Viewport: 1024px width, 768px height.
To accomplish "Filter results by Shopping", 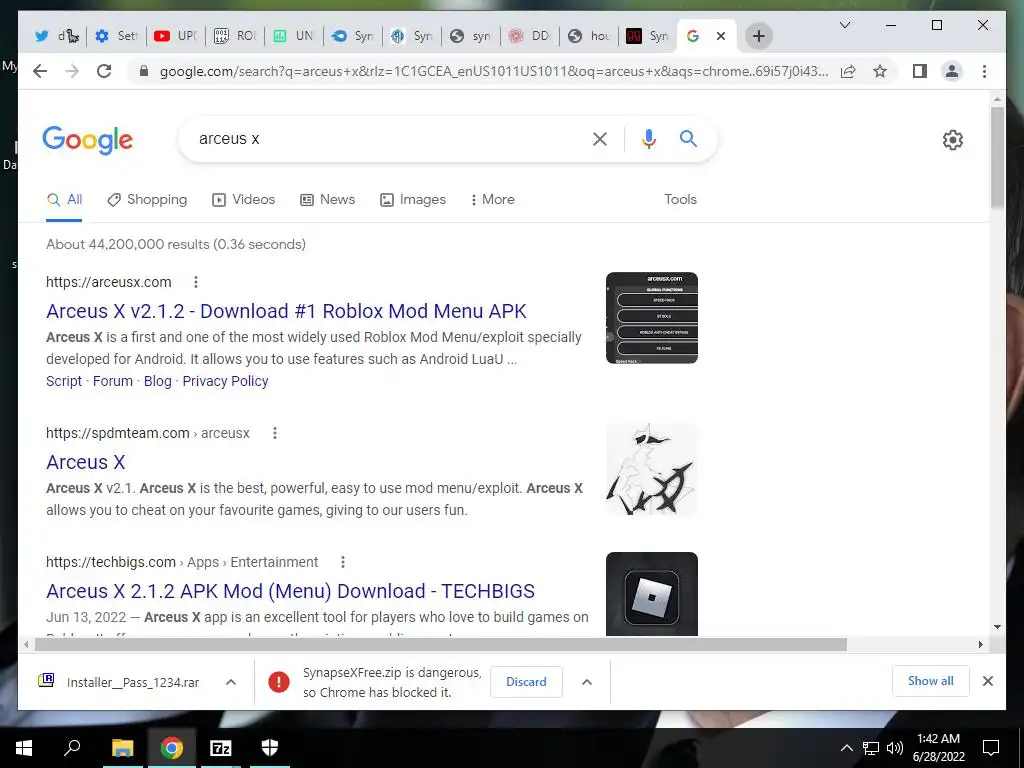I will click(147, 200).
